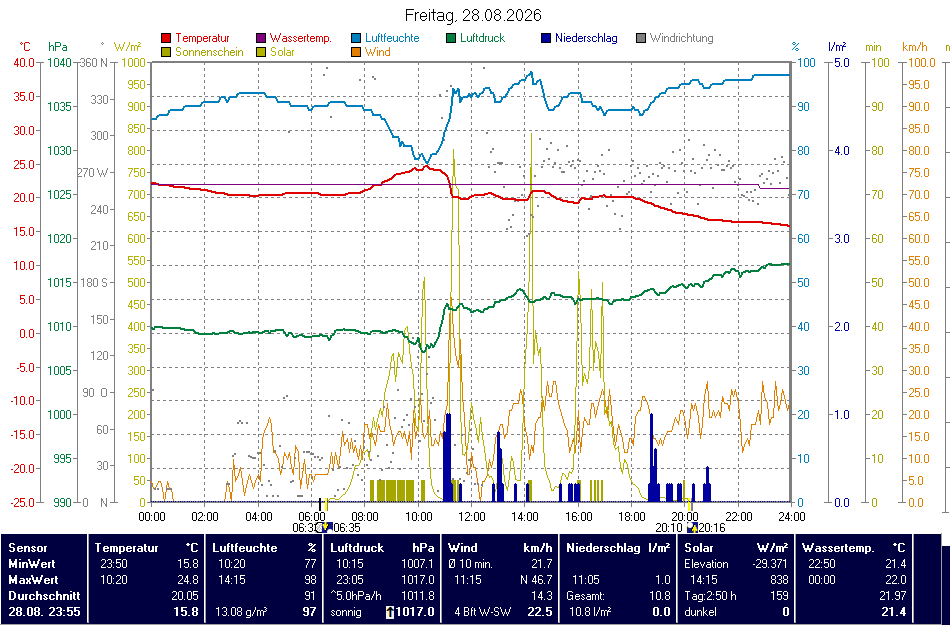950x625 pixels.
Task: Click the minimum pressure value 1007.1
Action: click(417, 564)
